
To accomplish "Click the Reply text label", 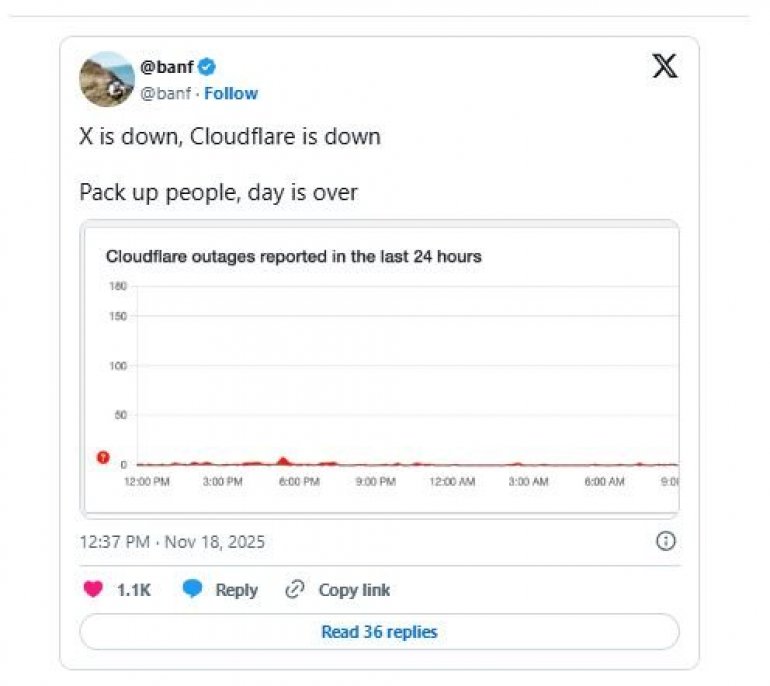I will tap(236, 590).
